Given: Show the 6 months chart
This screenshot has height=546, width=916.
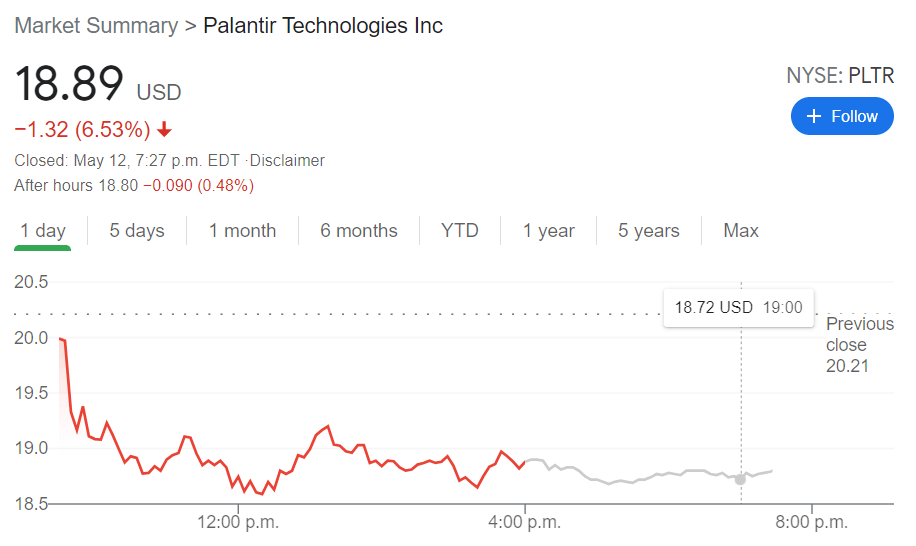Looking at the screenshot, I should [359, 231].
